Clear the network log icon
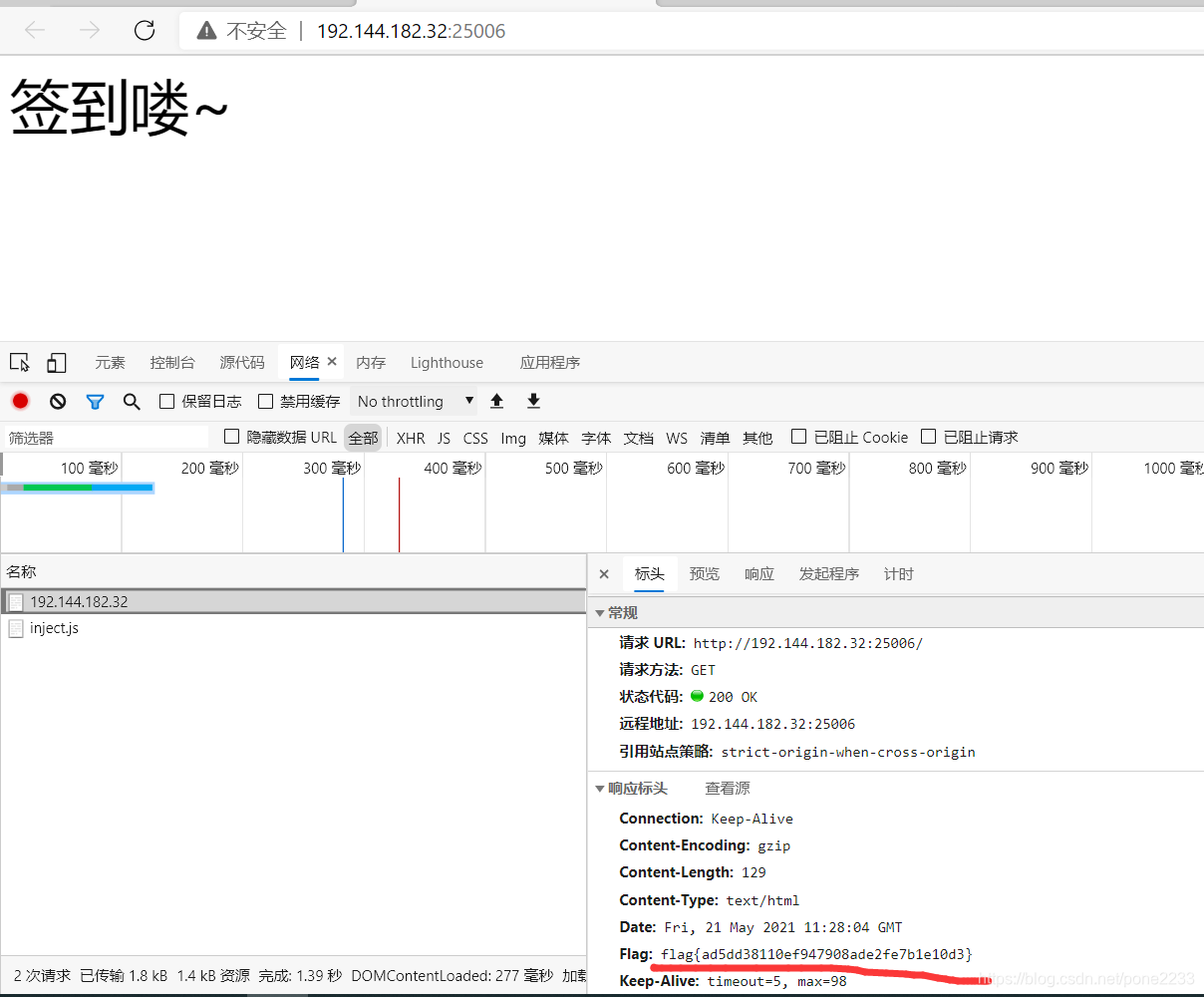The image size is (1204, 997). pos(58,401)
